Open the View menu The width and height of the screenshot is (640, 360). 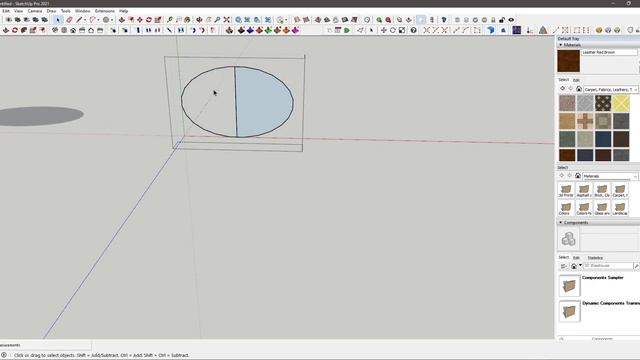(18, 11)
